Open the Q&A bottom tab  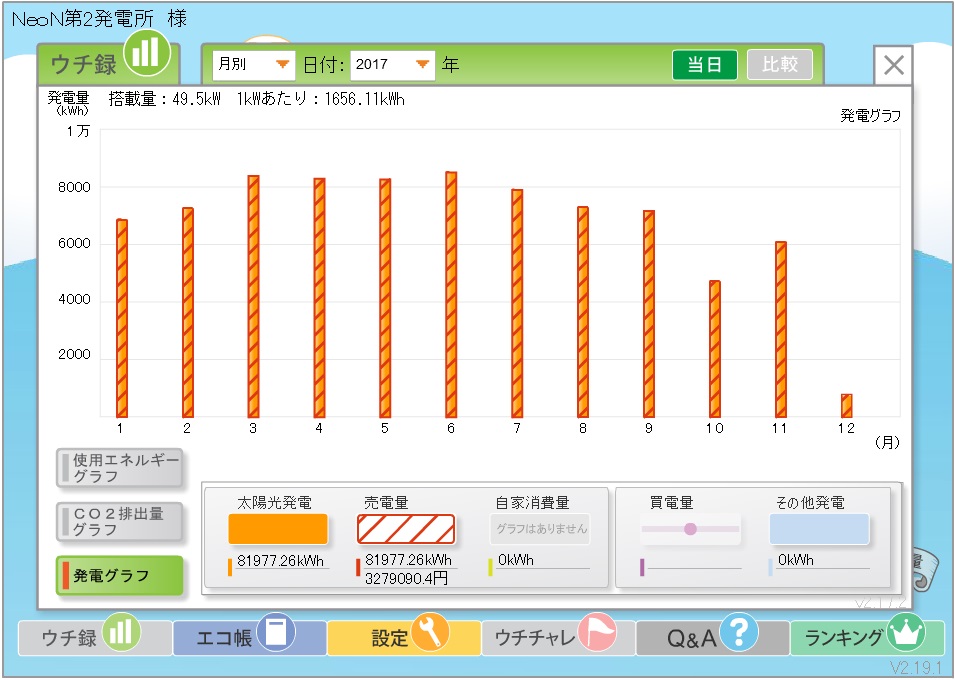click(713, 638)
